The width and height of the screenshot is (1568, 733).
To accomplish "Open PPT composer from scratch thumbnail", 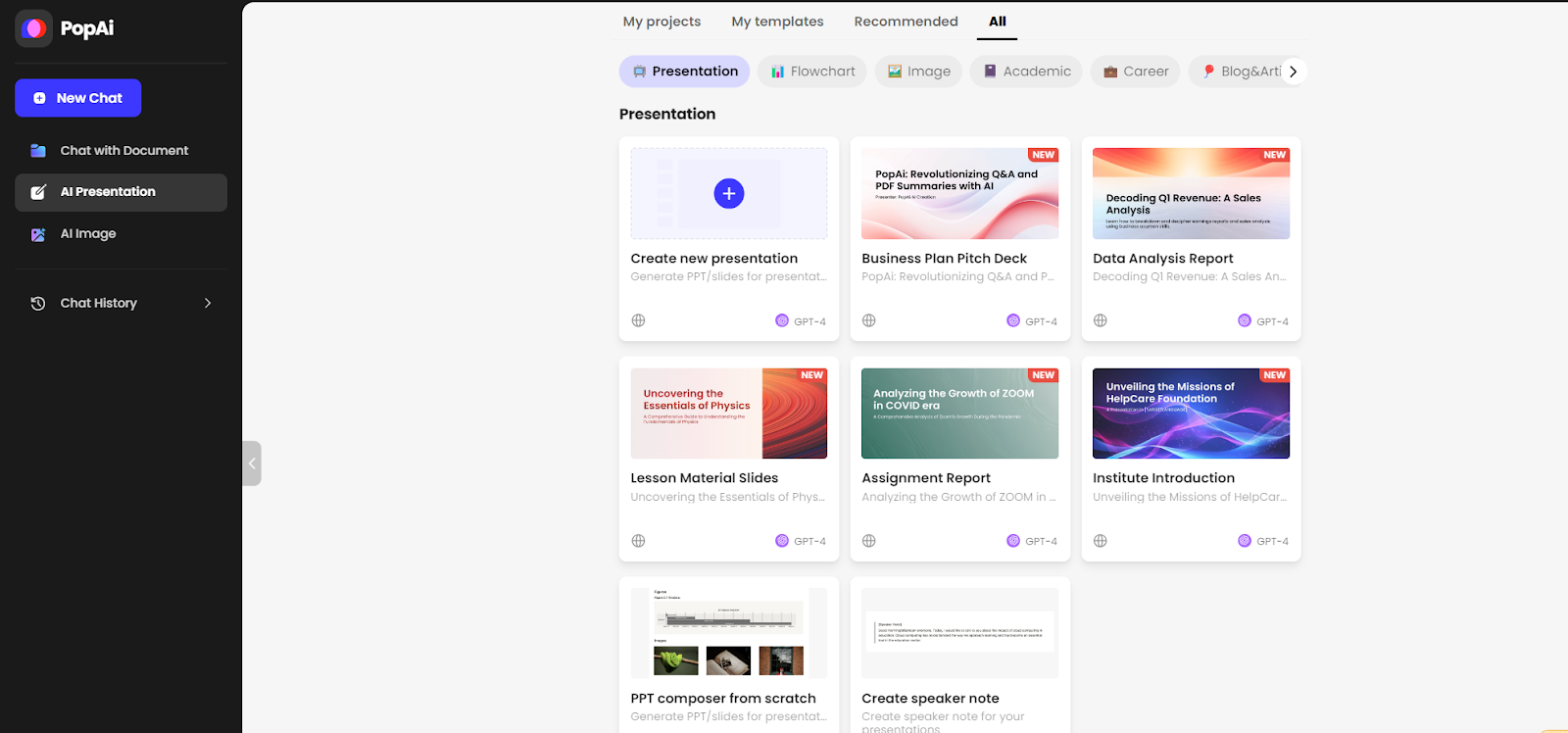I will 728,633.
